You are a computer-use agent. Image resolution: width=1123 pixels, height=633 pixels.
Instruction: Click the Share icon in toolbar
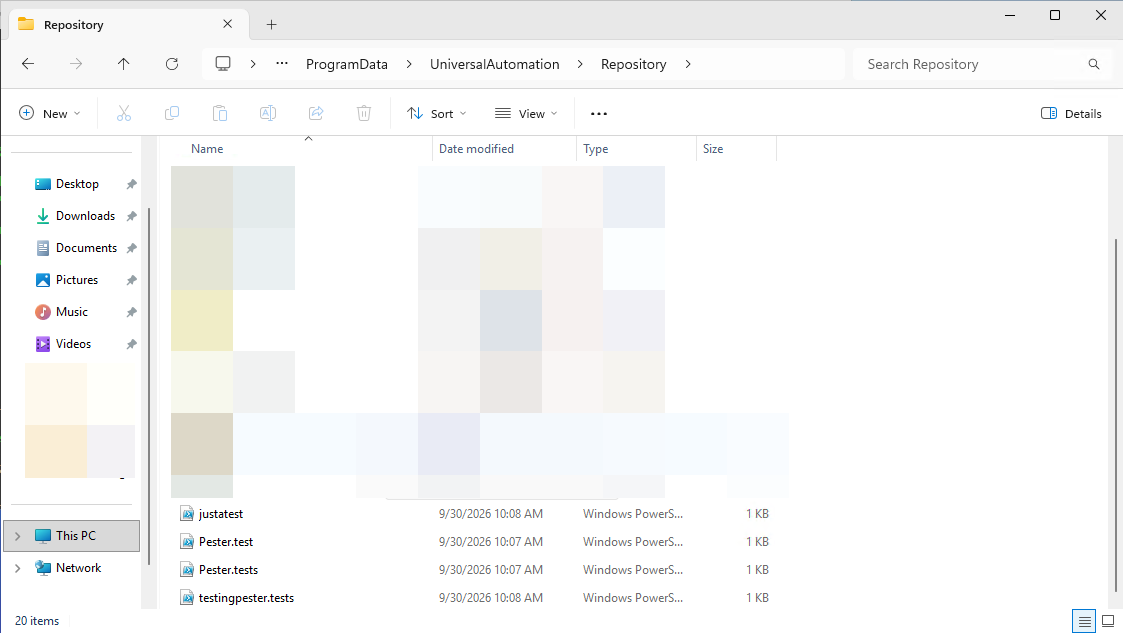[x=316, y=113]
